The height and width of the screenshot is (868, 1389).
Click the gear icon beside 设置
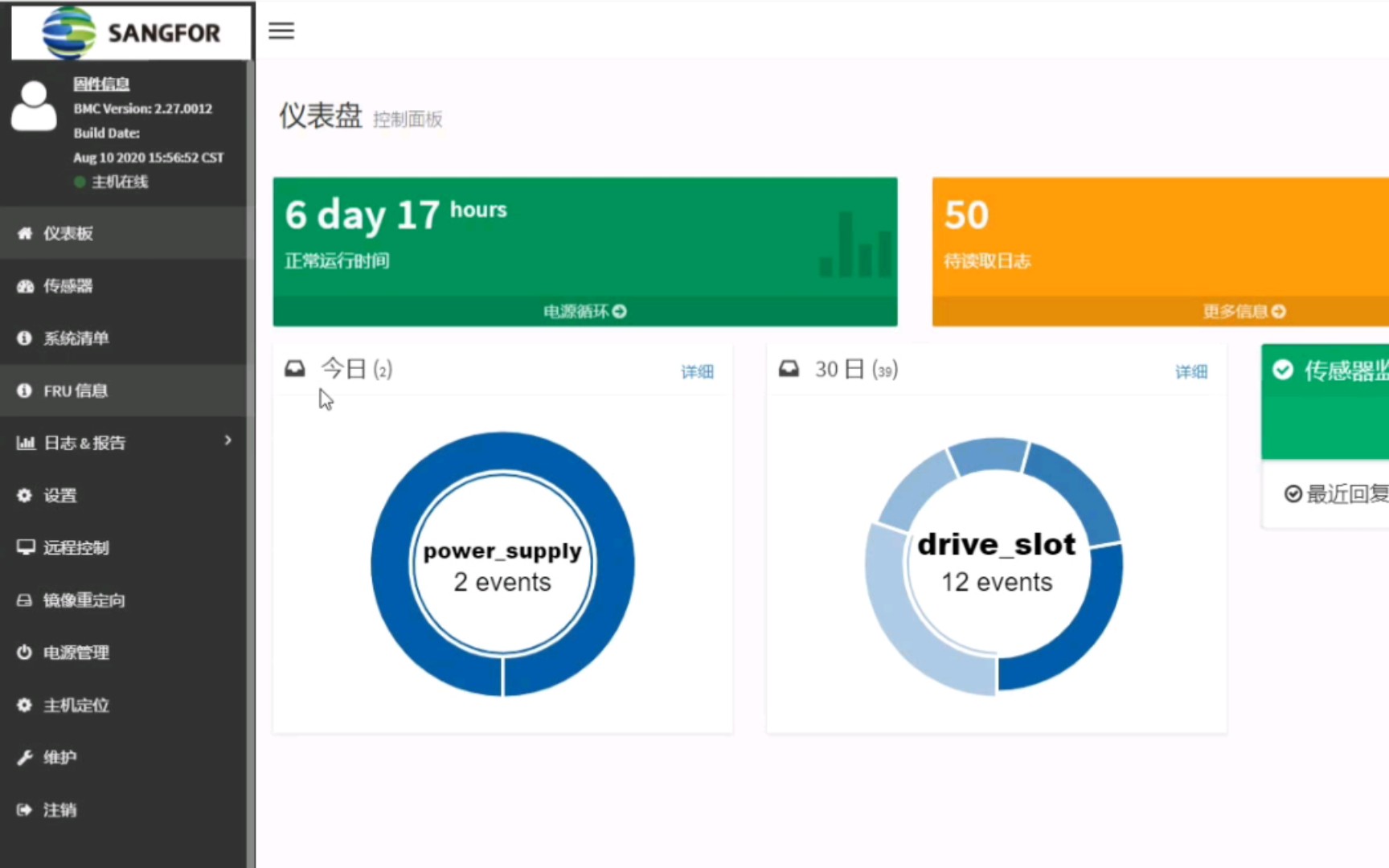click(x=25, y=495)
